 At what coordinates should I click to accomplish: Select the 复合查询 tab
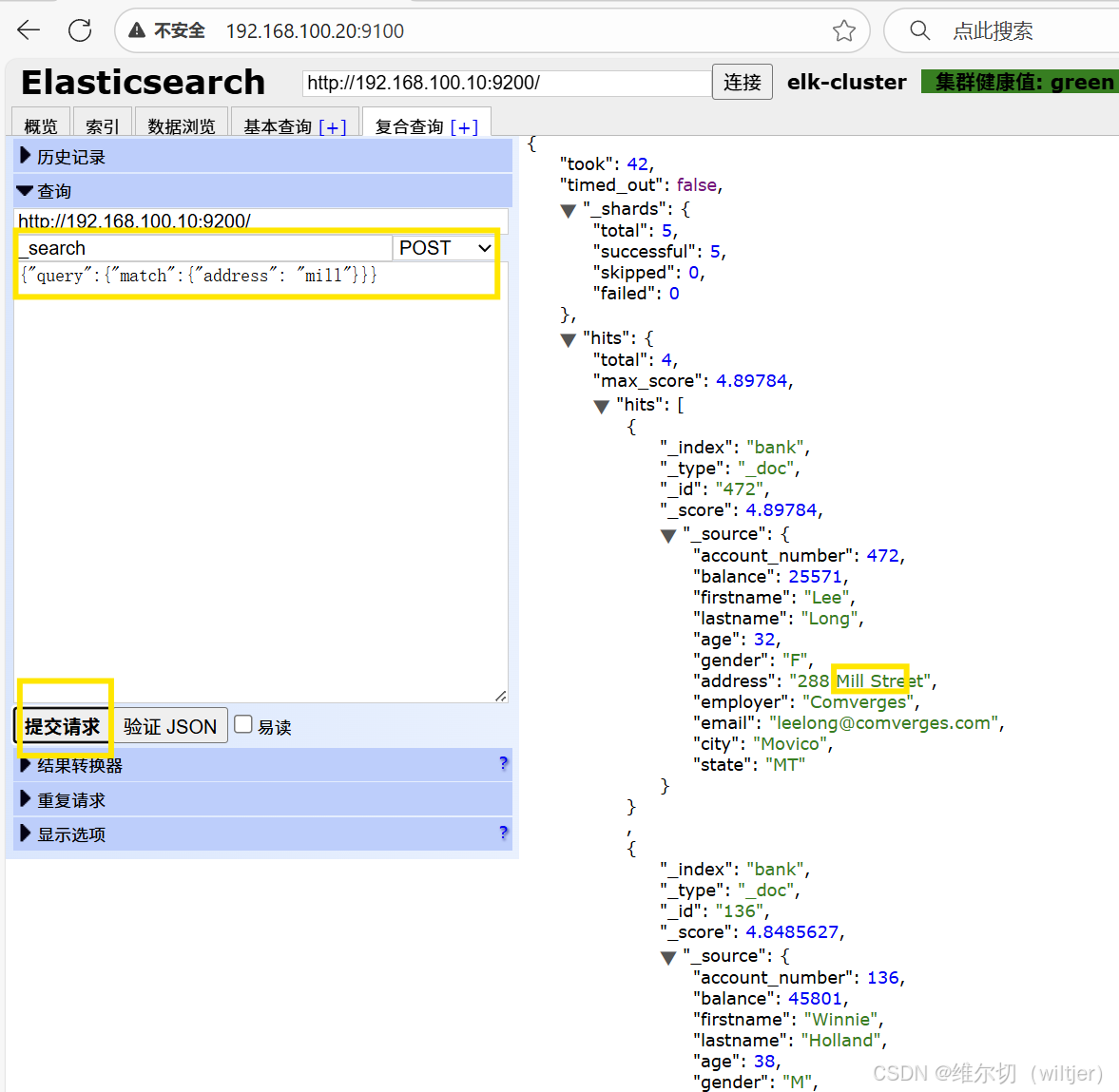pyautogui.click(x=409, y=126)
